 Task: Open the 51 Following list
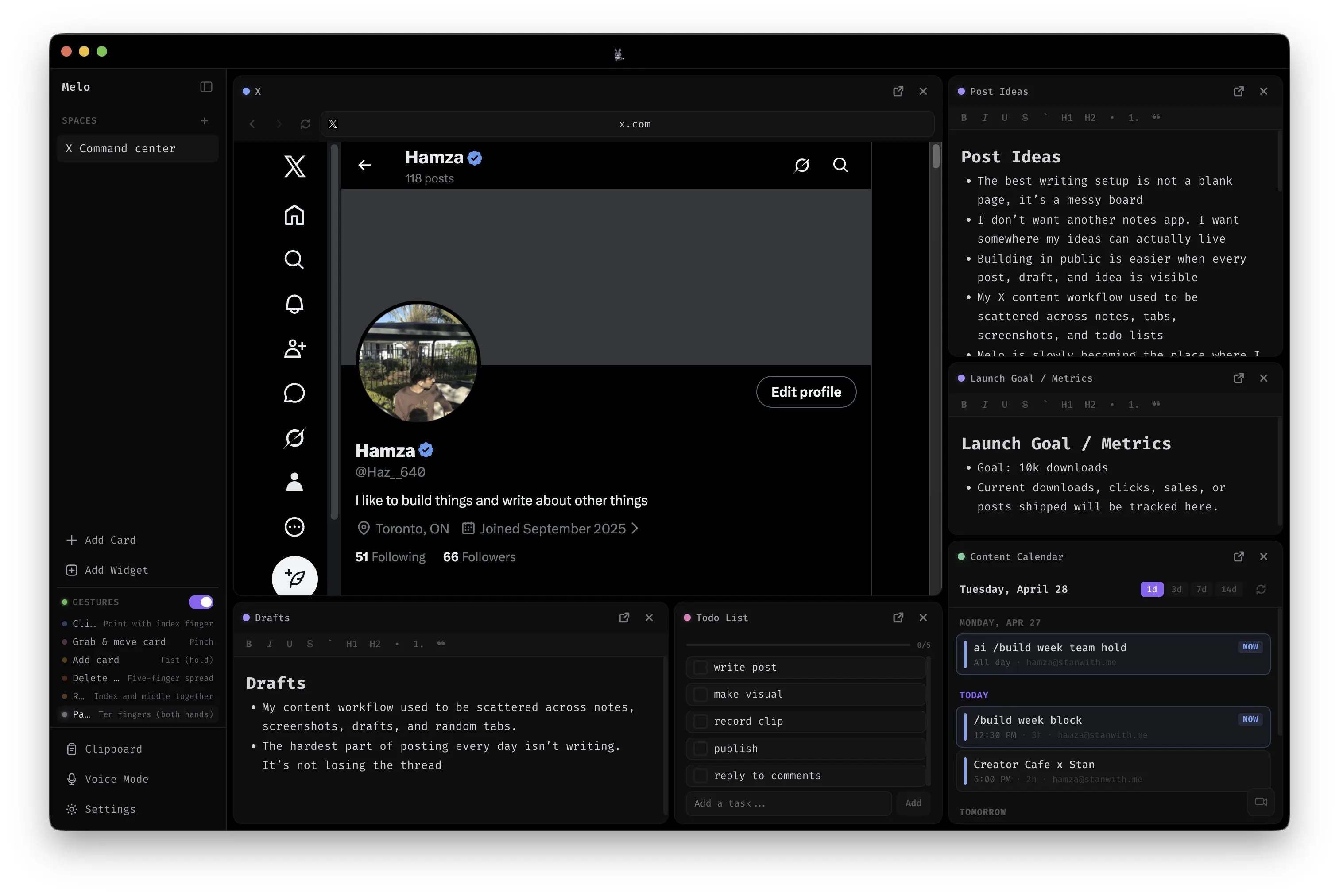[x=391, y=557]
